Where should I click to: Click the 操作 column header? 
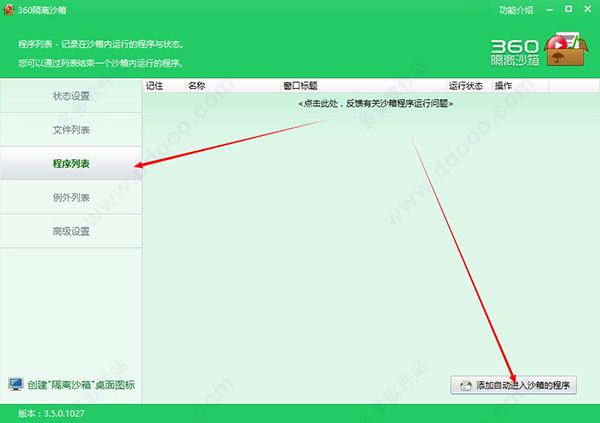[x=520, y=85]
